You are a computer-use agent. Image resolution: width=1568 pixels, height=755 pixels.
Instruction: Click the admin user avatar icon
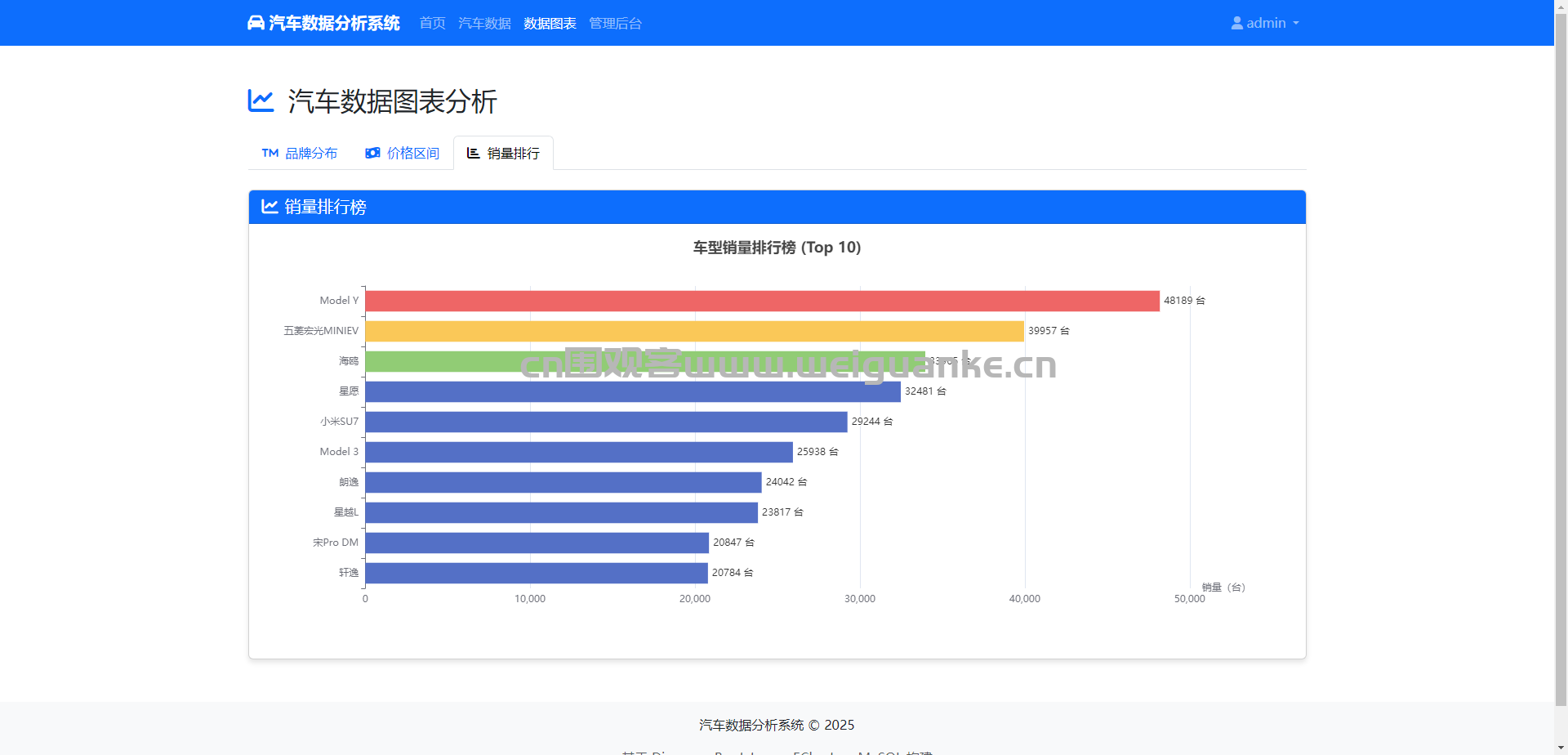[x=1237, y=23]
